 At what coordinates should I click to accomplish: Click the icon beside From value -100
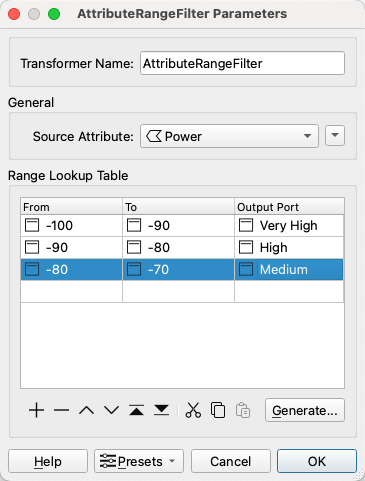(x=32, y=225)
